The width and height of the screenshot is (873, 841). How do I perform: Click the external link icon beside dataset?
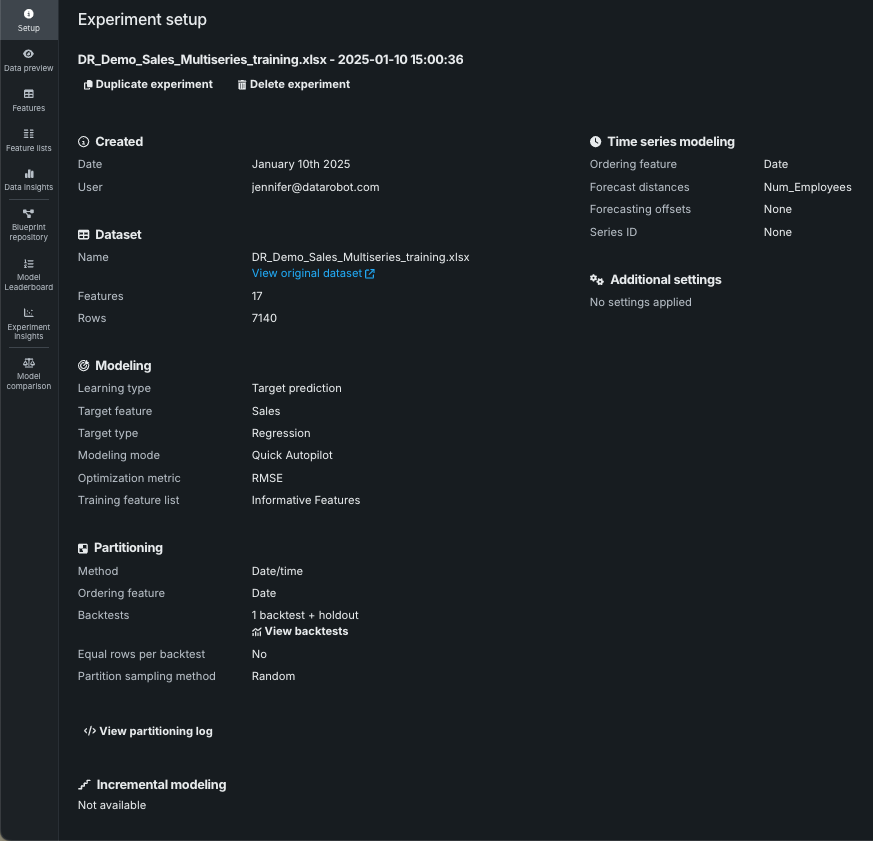click(x=370, y=274)
